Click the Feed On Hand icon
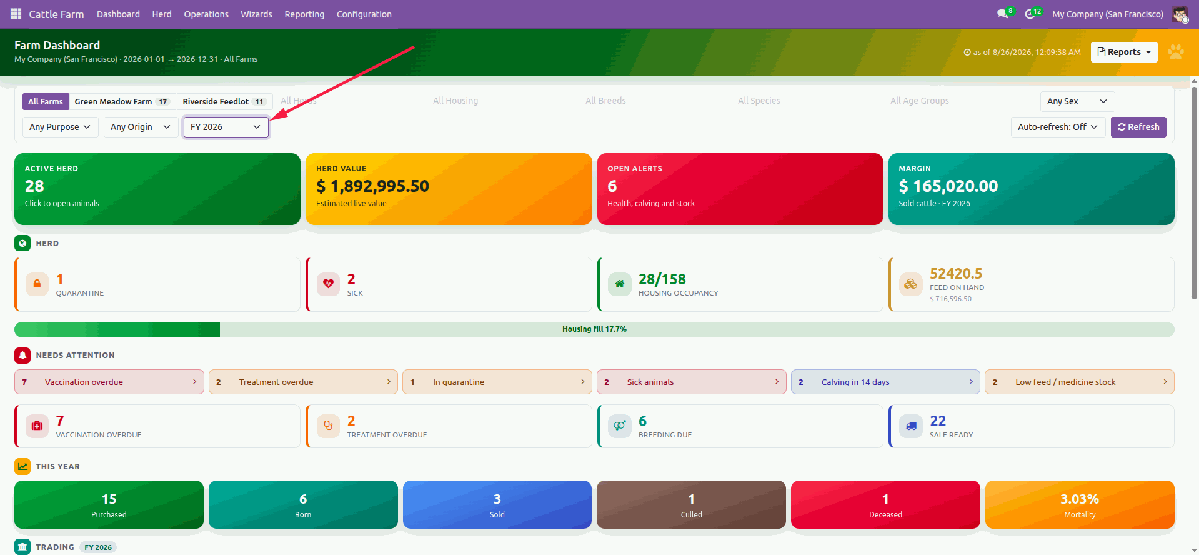1199x555 pixels. point(911,284)
